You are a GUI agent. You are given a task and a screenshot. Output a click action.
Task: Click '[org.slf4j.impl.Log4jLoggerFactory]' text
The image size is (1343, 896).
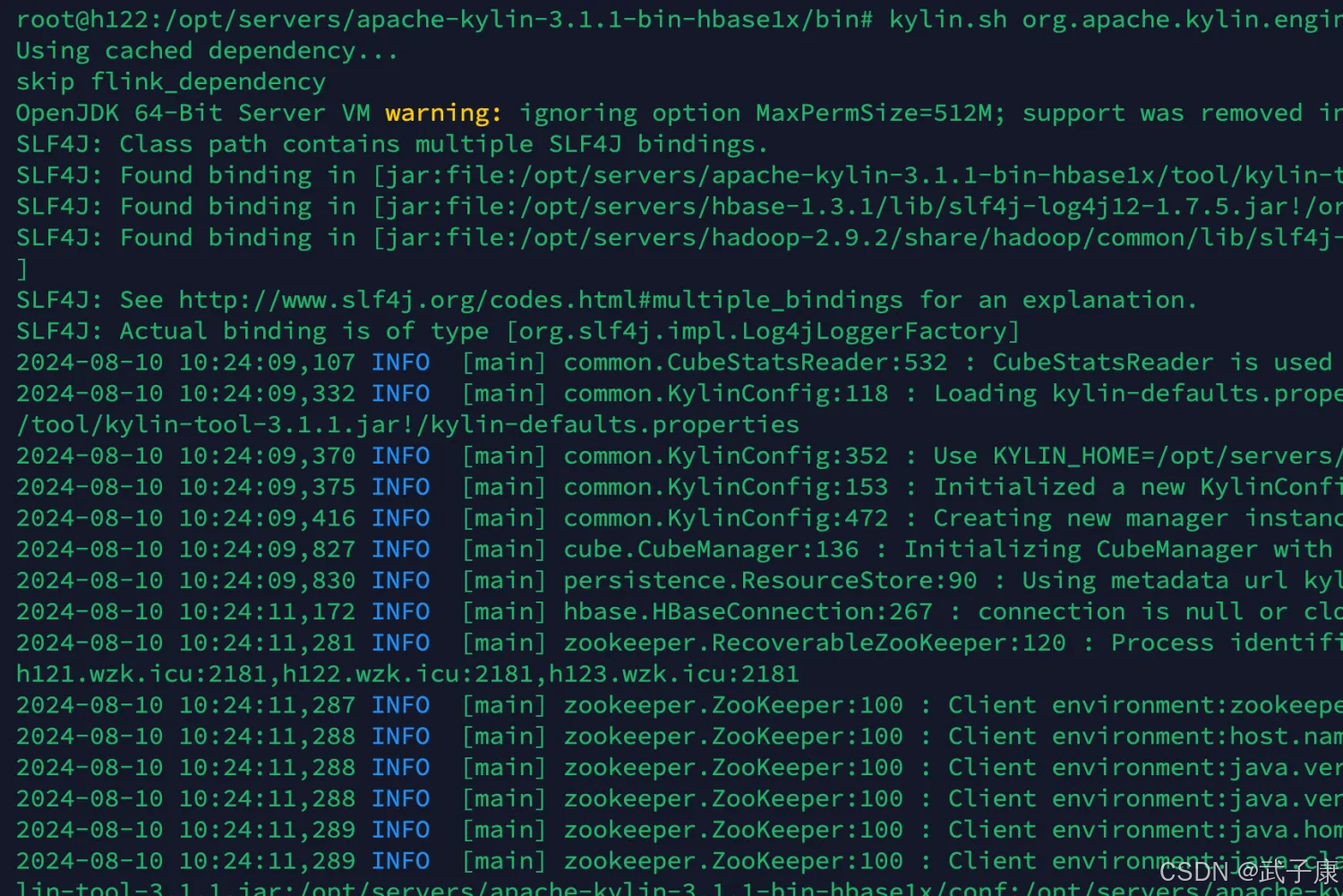[763, 331]
